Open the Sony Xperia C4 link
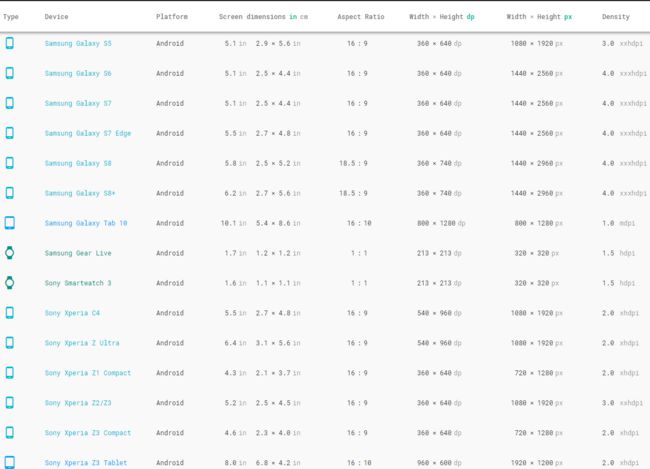Image resolution: width=650 pixels, height=469 pixels. 72,313
